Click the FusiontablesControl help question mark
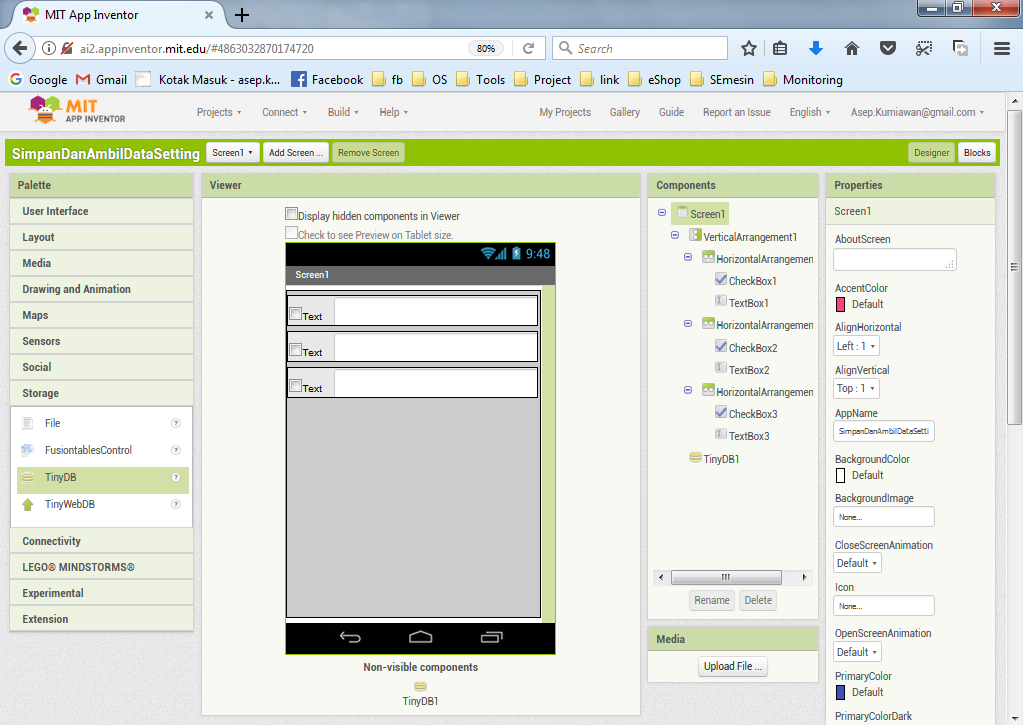 tap(176, 450)
